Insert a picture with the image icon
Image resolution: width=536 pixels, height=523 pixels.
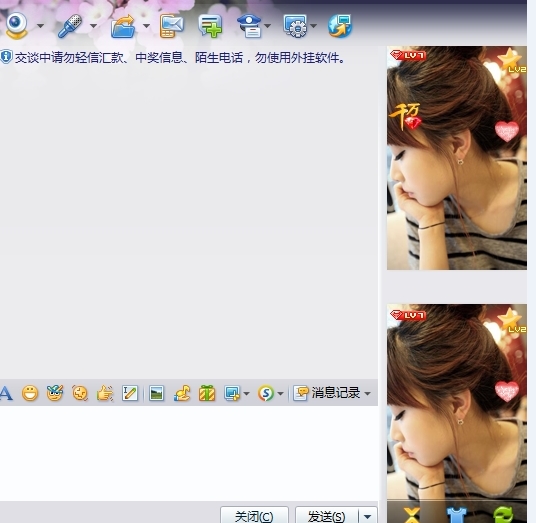(157, 393)
